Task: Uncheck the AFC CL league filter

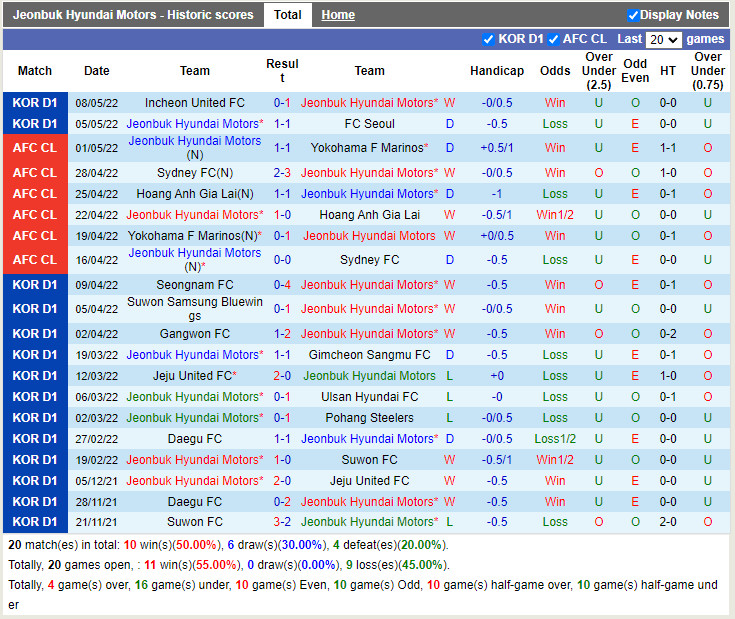Action: (553, 39)
